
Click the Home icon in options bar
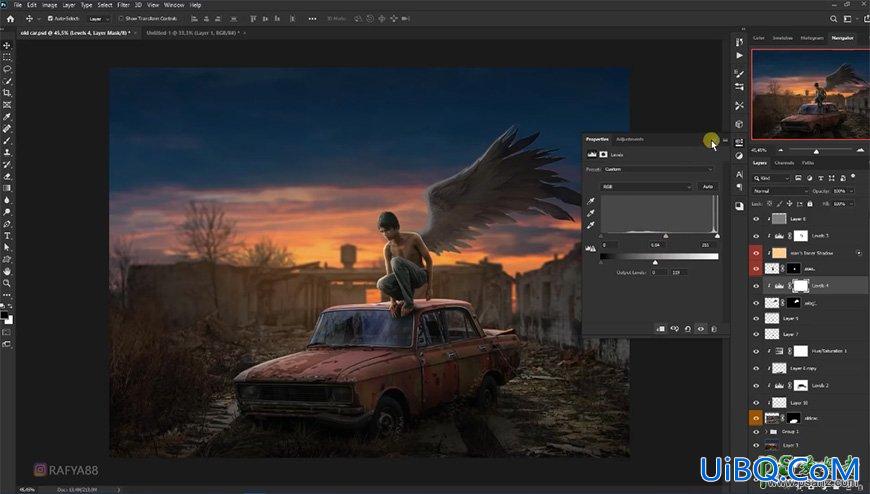tap(10, 18)
